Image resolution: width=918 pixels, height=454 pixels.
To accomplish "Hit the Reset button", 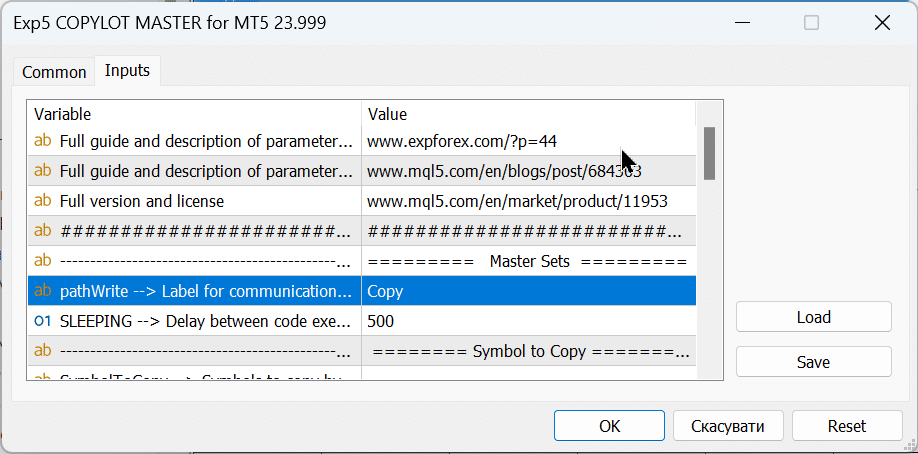I will tap(846, 425).
